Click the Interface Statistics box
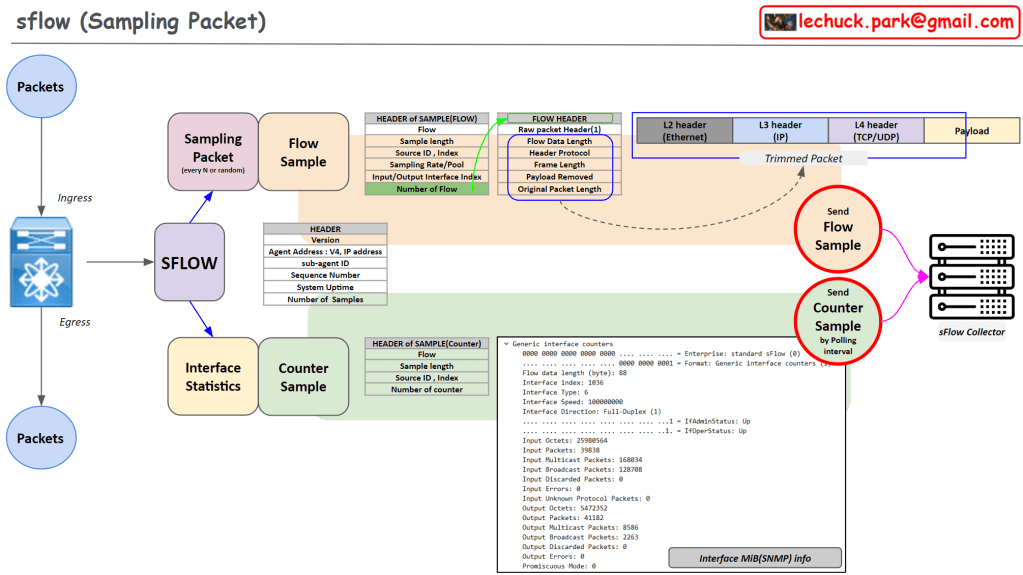This screenshot has height=575, width=1023. coord(213,377)
